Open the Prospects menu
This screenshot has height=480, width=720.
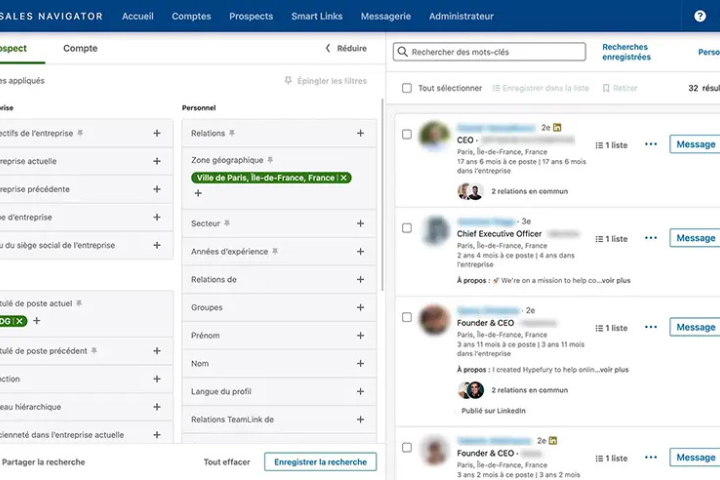click(x=251, y=16)
